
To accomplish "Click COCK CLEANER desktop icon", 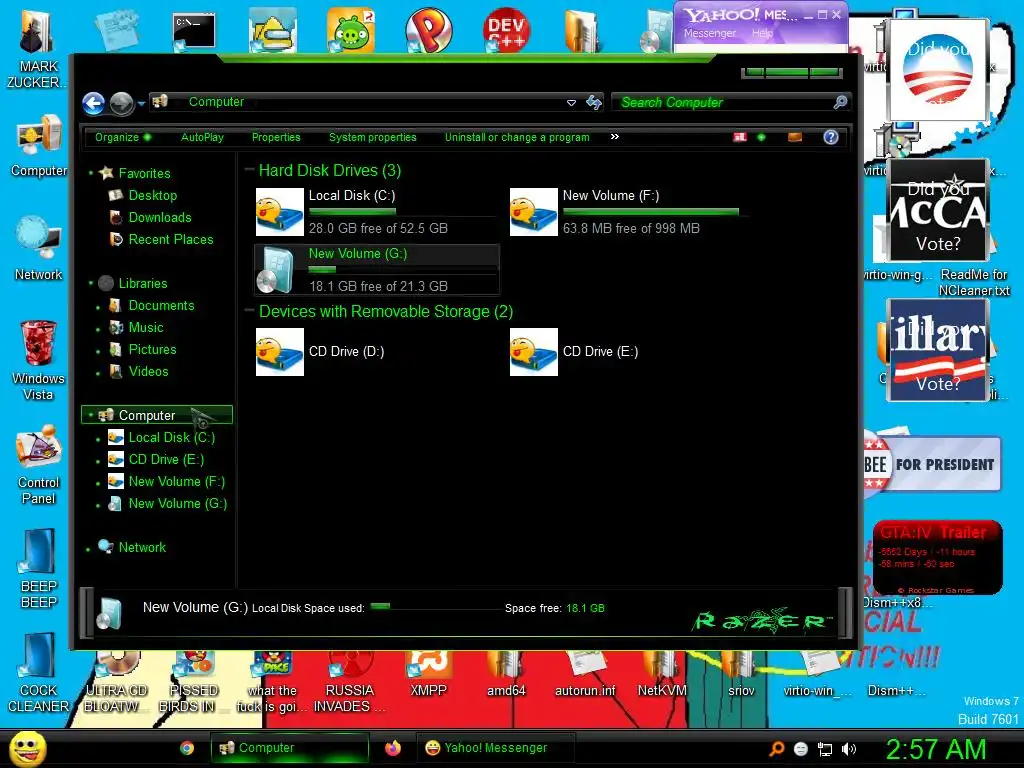I will (38, 673).
